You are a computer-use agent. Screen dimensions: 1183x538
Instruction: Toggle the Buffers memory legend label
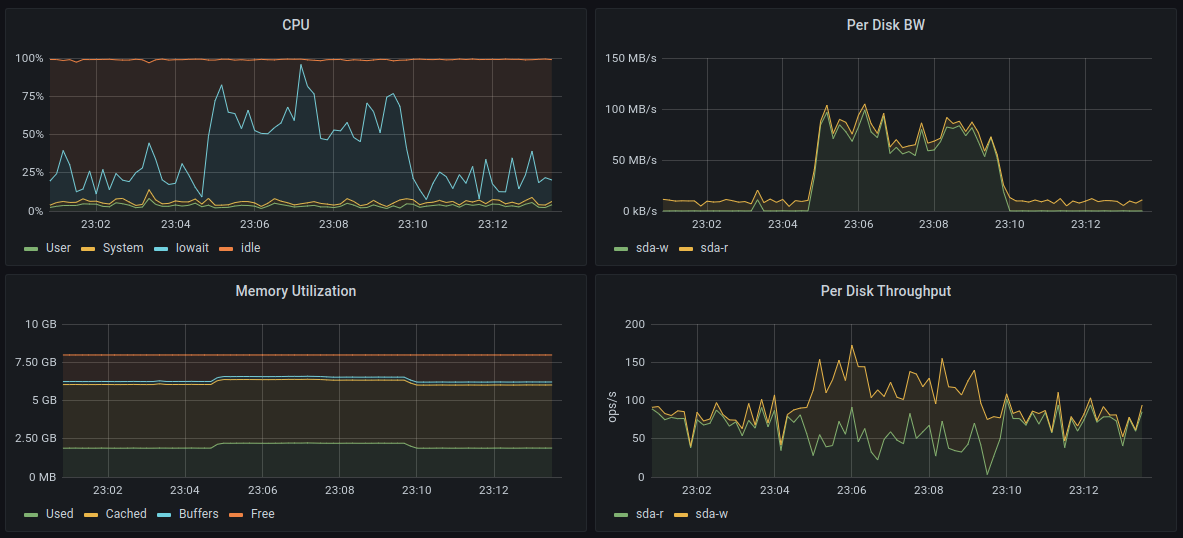click(198, 514)
